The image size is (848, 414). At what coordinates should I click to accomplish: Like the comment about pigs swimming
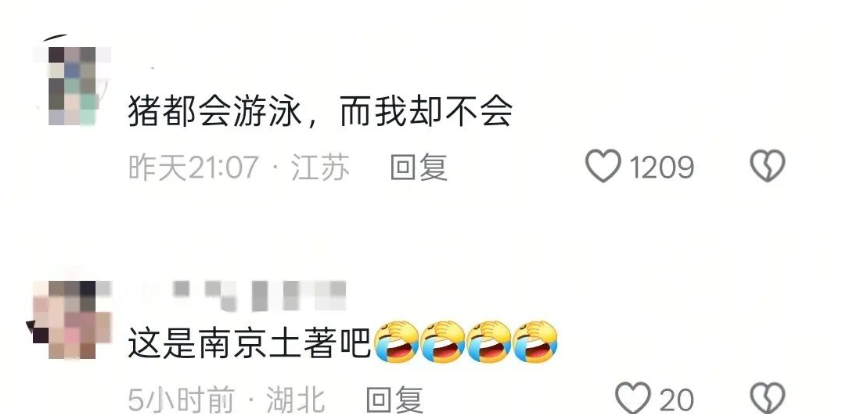coord(604,166)
